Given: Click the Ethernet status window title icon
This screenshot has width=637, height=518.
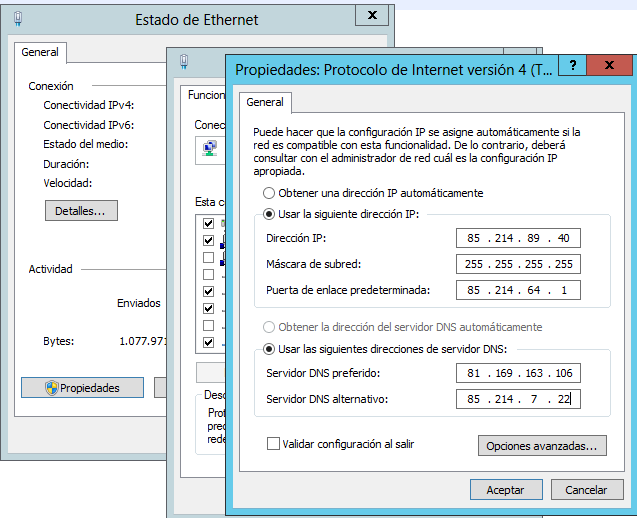Looking at the screenshot, I should [18, 19].
